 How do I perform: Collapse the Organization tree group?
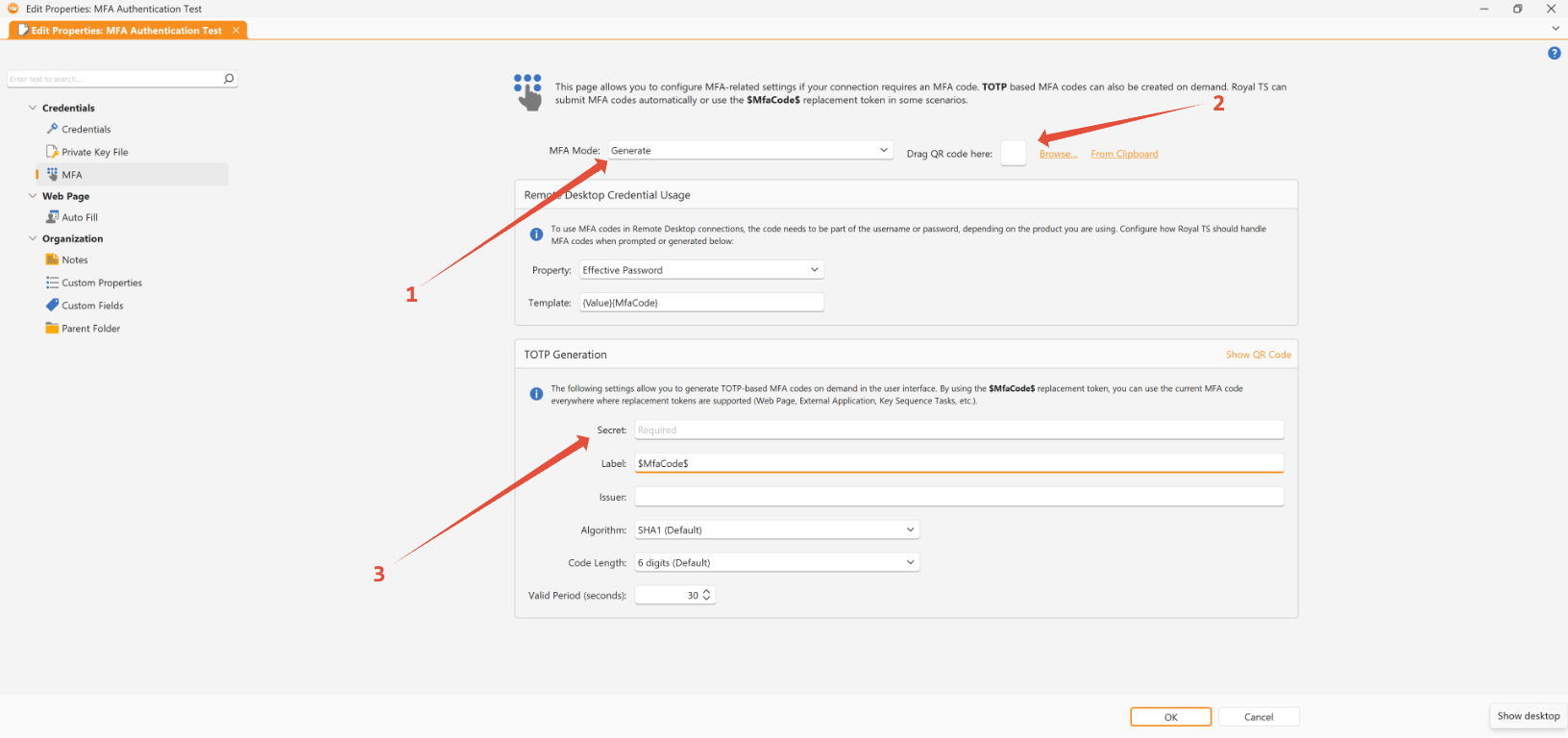pyautogui.click(x=33, y=238)
